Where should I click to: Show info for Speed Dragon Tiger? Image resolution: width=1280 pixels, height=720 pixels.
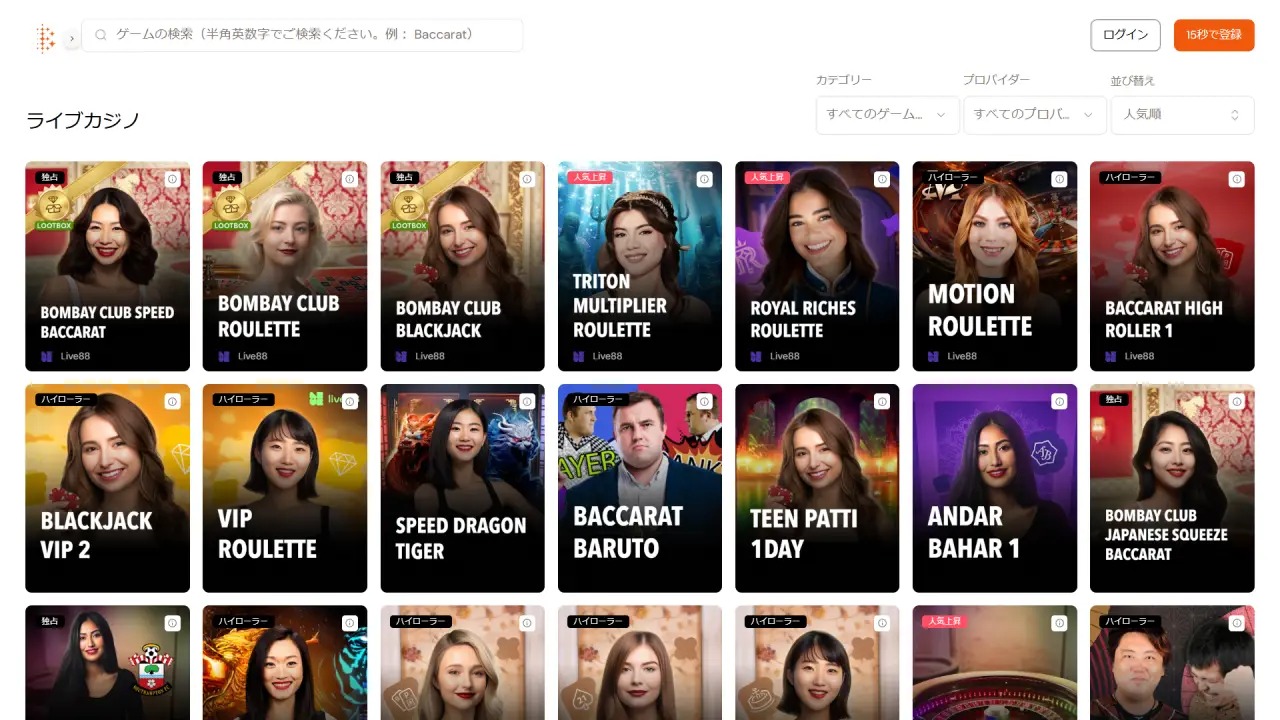tap(527, 401)
